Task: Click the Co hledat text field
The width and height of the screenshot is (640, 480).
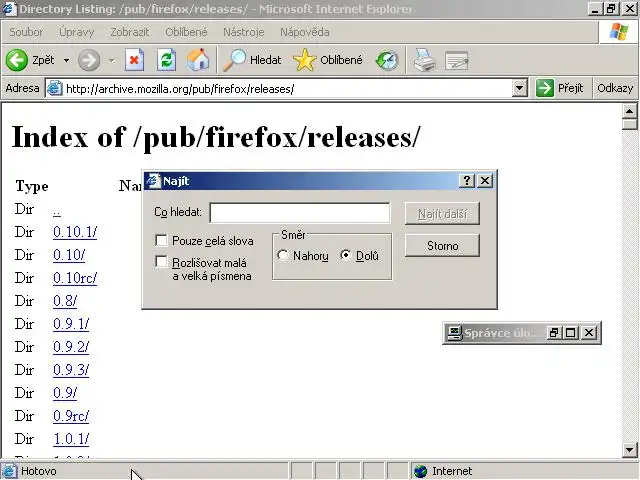Action: point(300,213)
